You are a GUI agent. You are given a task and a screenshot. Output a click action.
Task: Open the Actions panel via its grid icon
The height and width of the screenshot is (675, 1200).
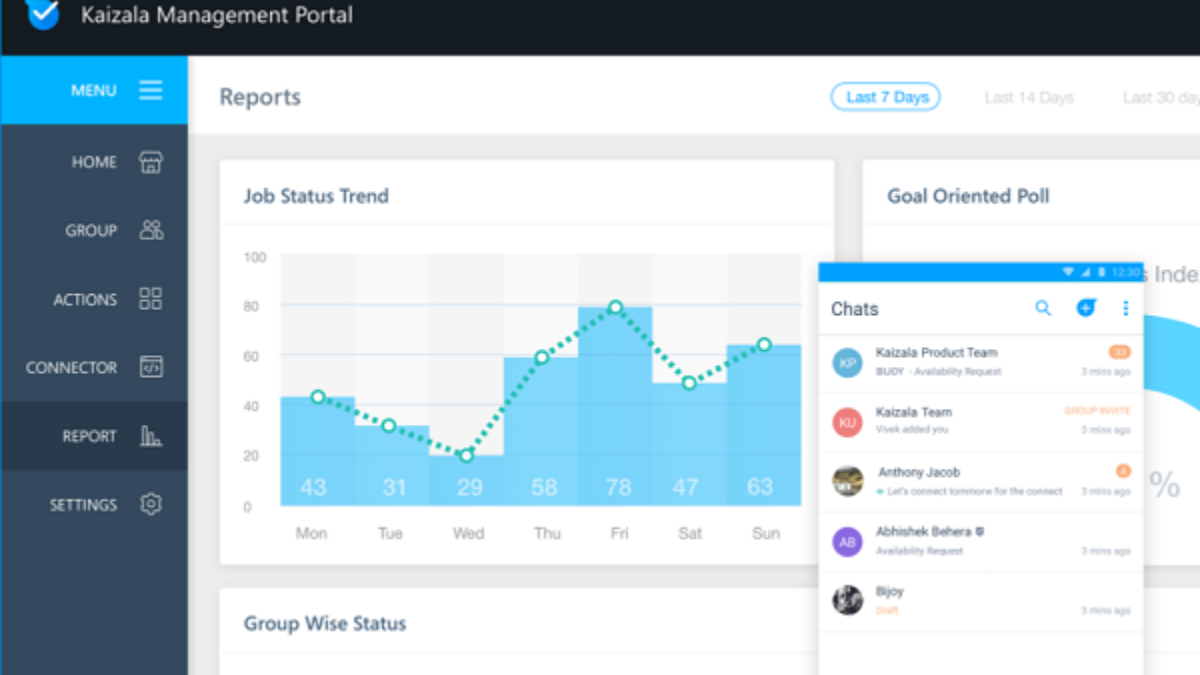[x=150, y=298]
